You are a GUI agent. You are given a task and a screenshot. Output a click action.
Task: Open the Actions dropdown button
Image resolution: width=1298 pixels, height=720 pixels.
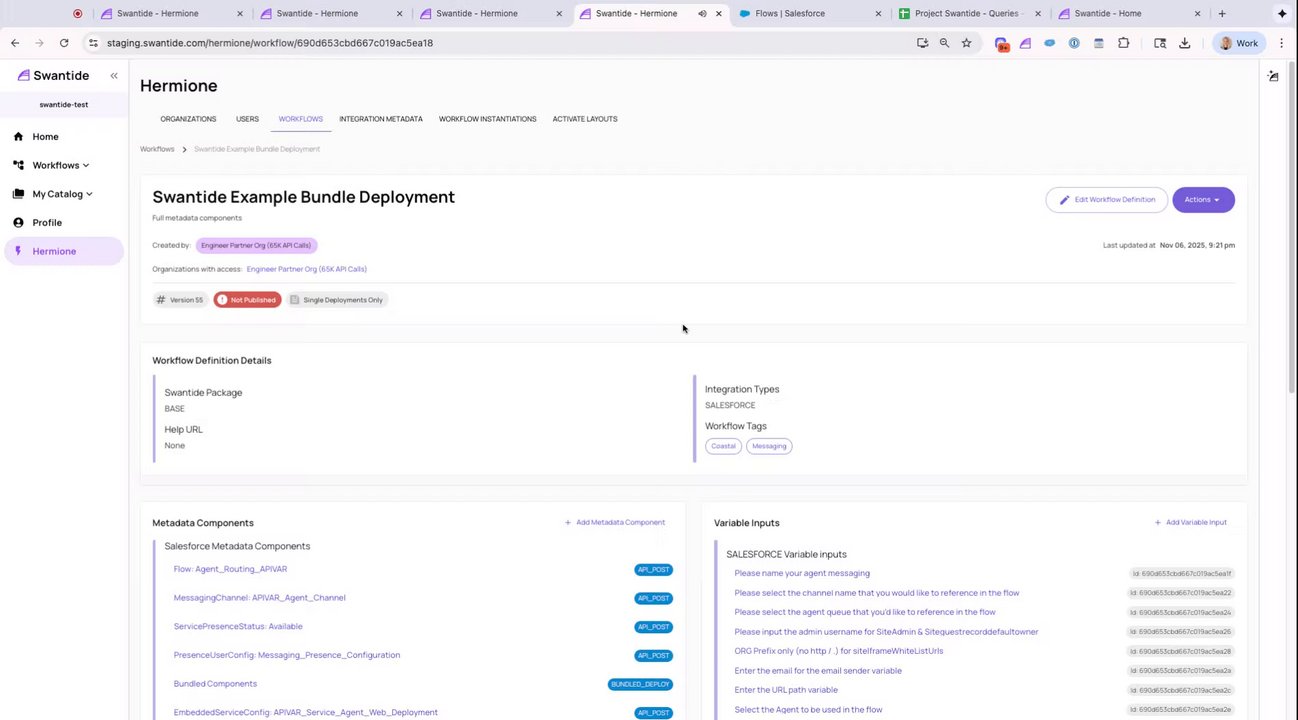pyautogui.click(x=1203, y=200)
